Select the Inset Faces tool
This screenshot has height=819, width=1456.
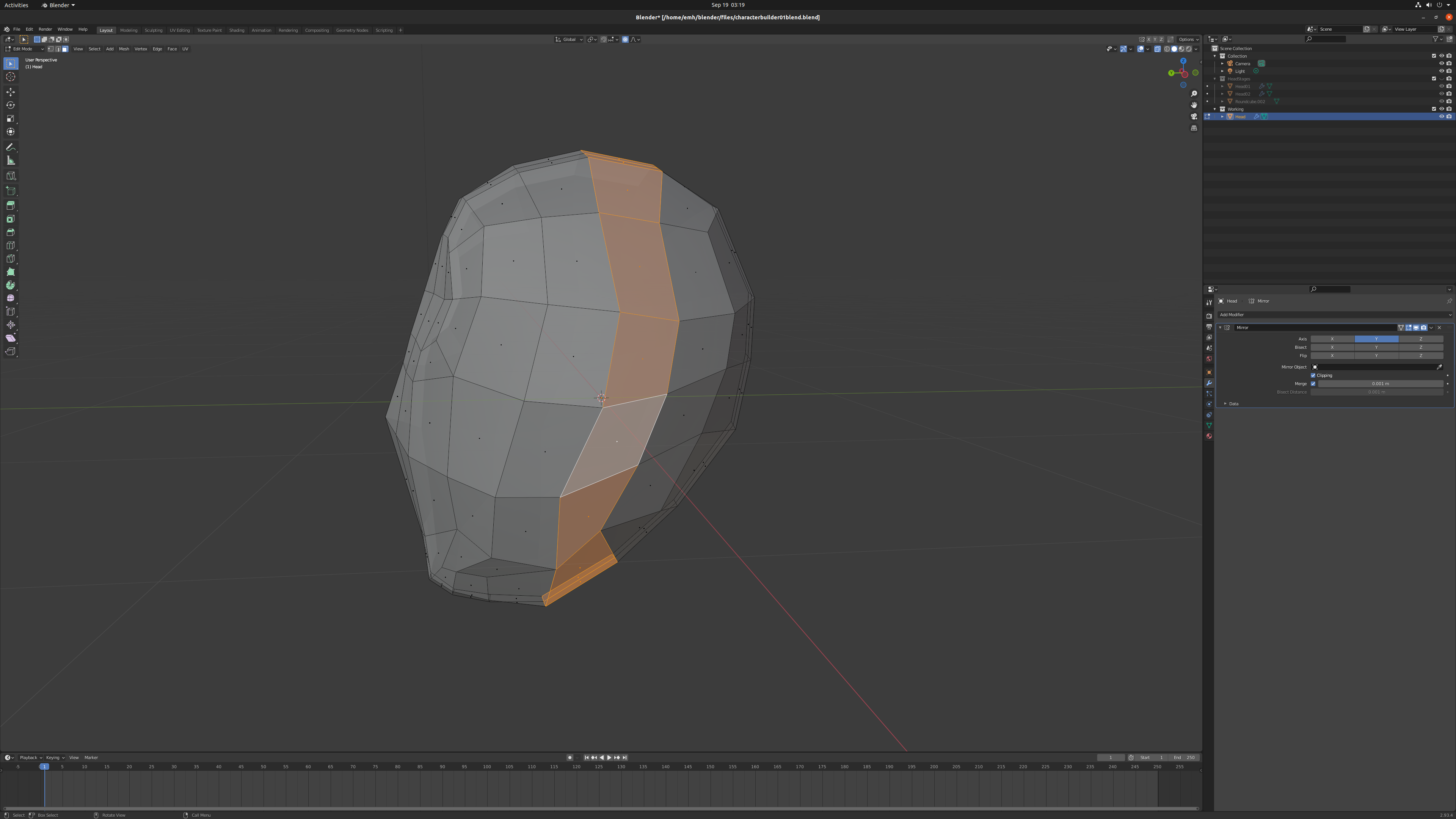click(x=11, y=219)
